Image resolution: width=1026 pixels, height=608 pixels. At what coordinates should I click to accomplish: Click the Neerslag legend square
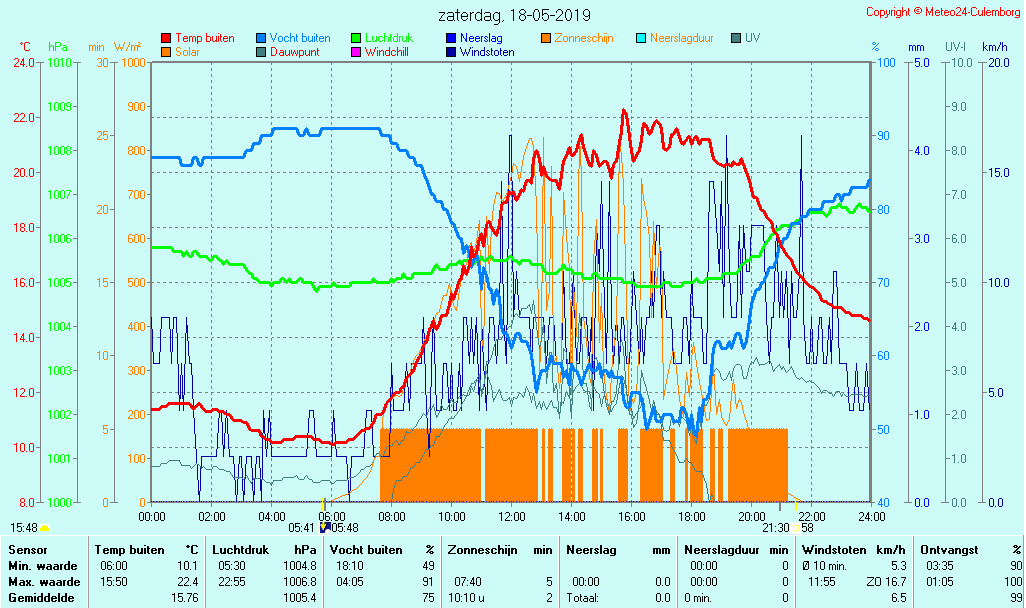(451, 38)
